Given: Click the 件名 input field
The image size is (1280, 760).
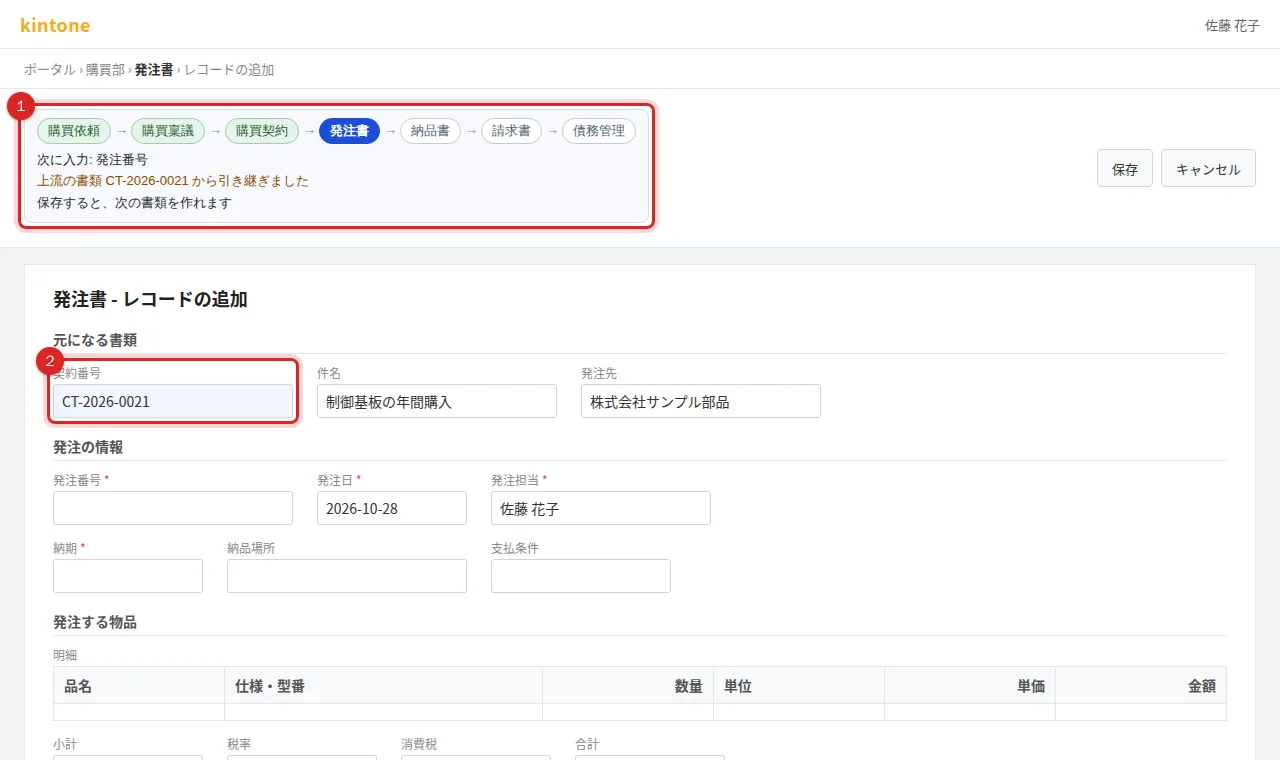Looking at the screenshot, I should [437, 401].
